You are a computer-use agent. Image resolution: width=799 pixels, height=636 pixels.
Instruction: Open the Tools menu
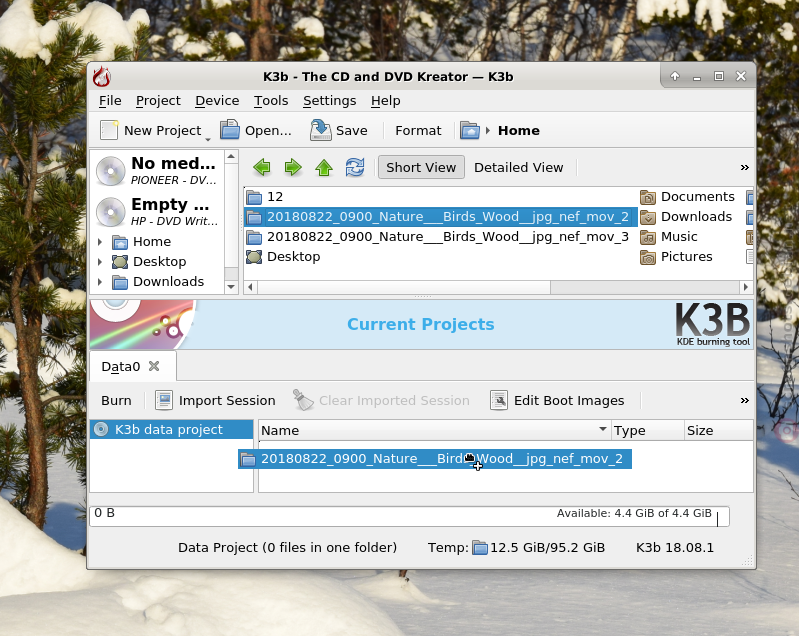click(x=271, y=101)
